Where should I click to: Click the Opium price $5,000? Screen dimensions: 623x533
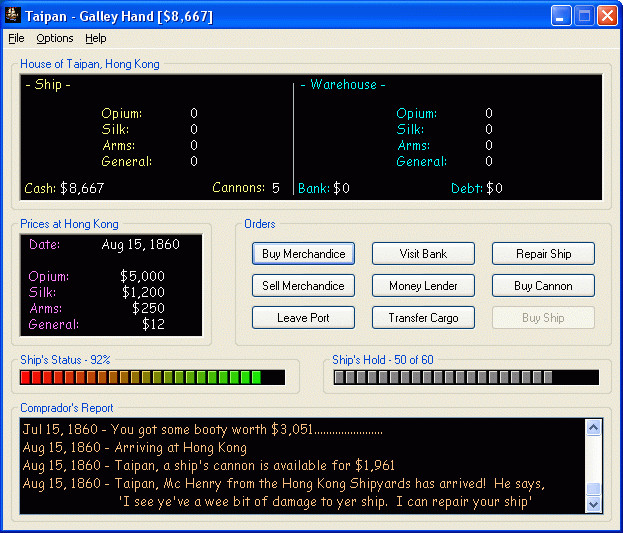(142, 276)
